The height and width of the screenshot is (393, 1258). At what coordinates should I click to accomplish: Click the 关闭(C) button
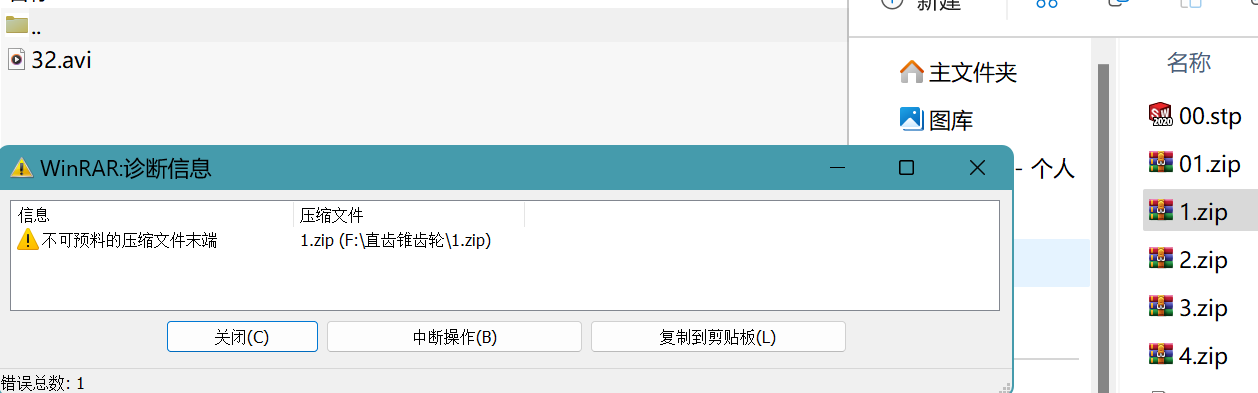[x=242, y=337]
